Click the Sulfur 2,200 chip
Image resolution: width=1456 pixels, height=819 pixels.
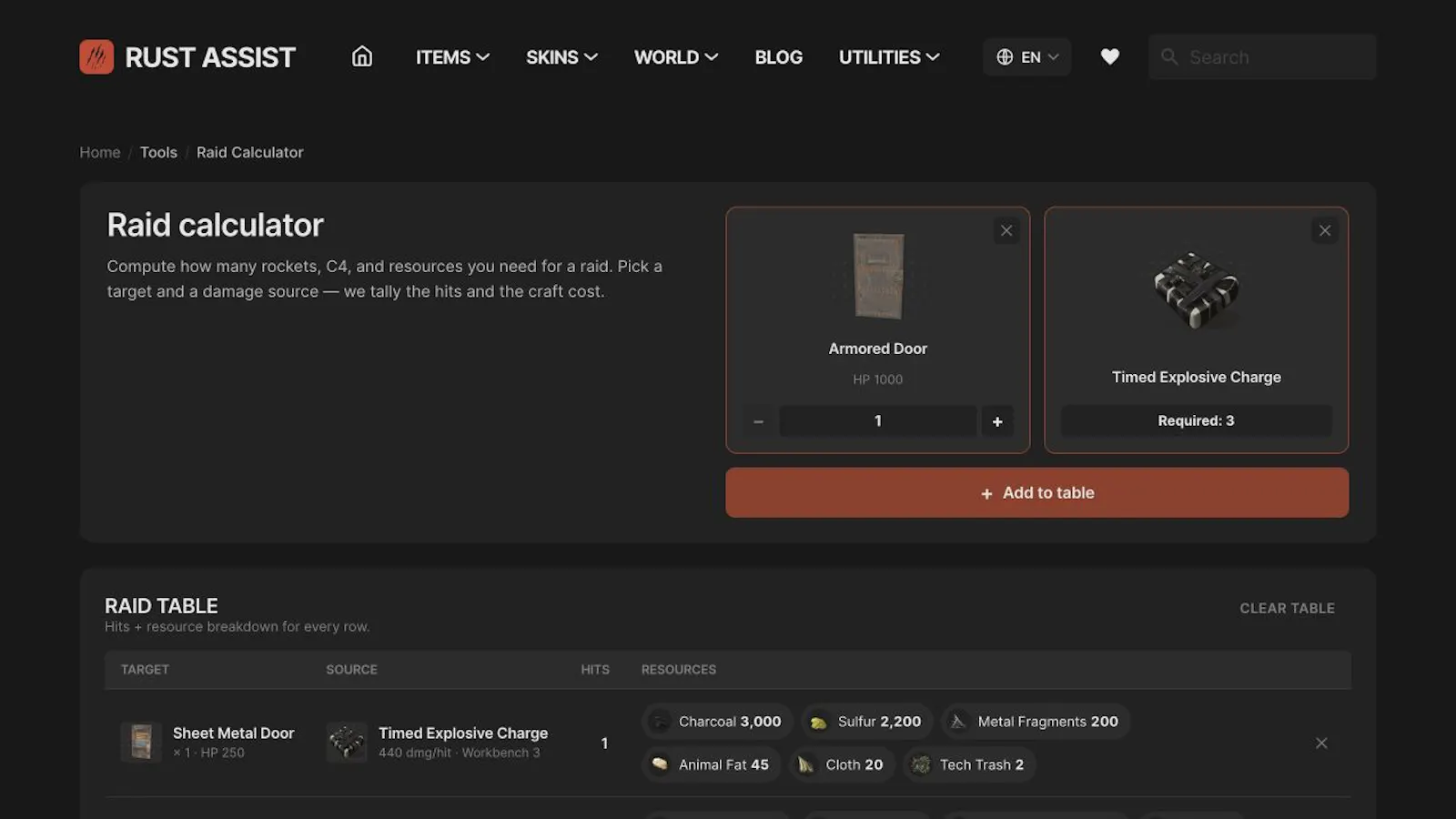(867, 722)
